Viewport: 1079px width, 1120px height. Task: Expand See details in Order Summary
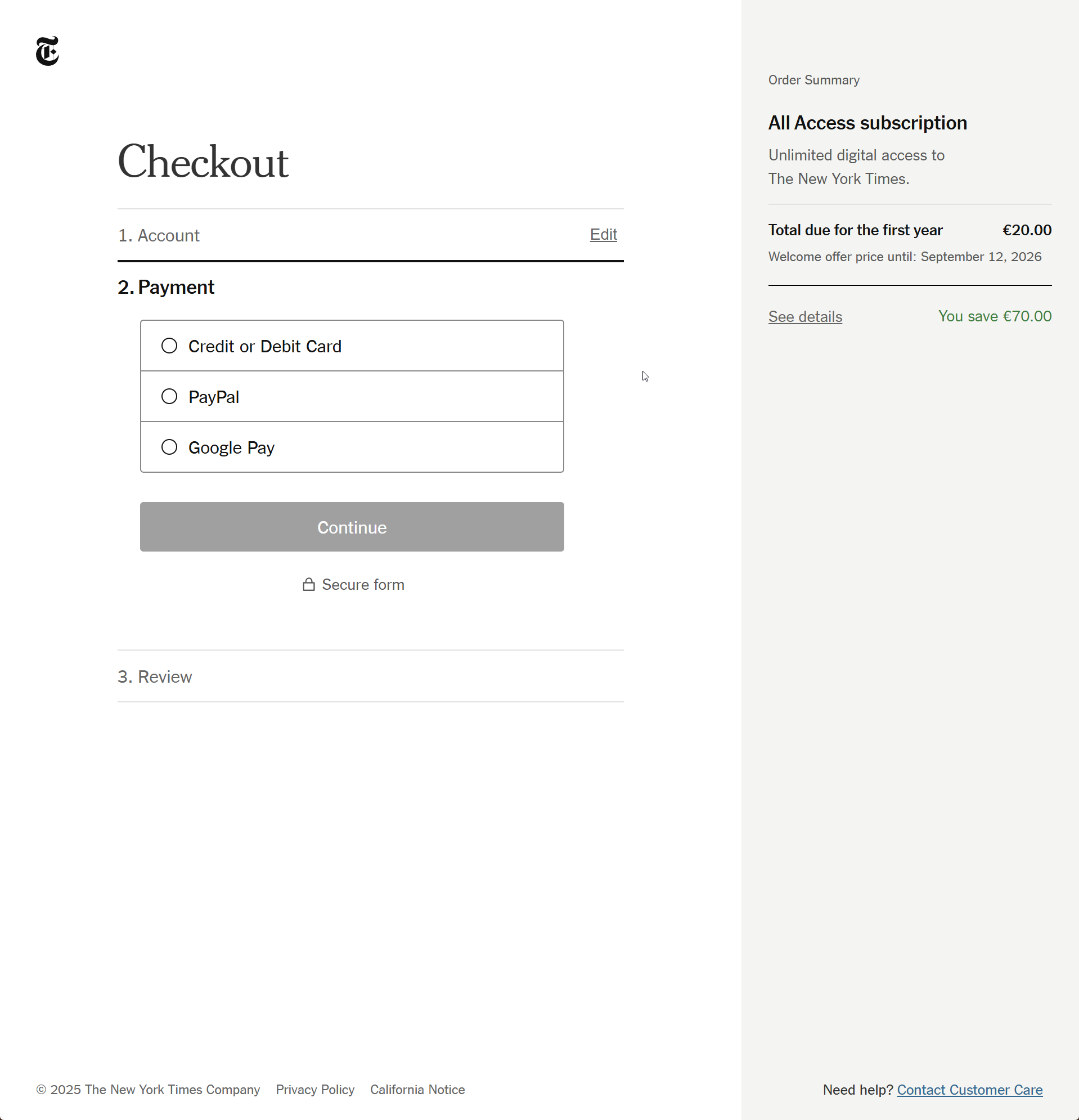coord(805,316)
